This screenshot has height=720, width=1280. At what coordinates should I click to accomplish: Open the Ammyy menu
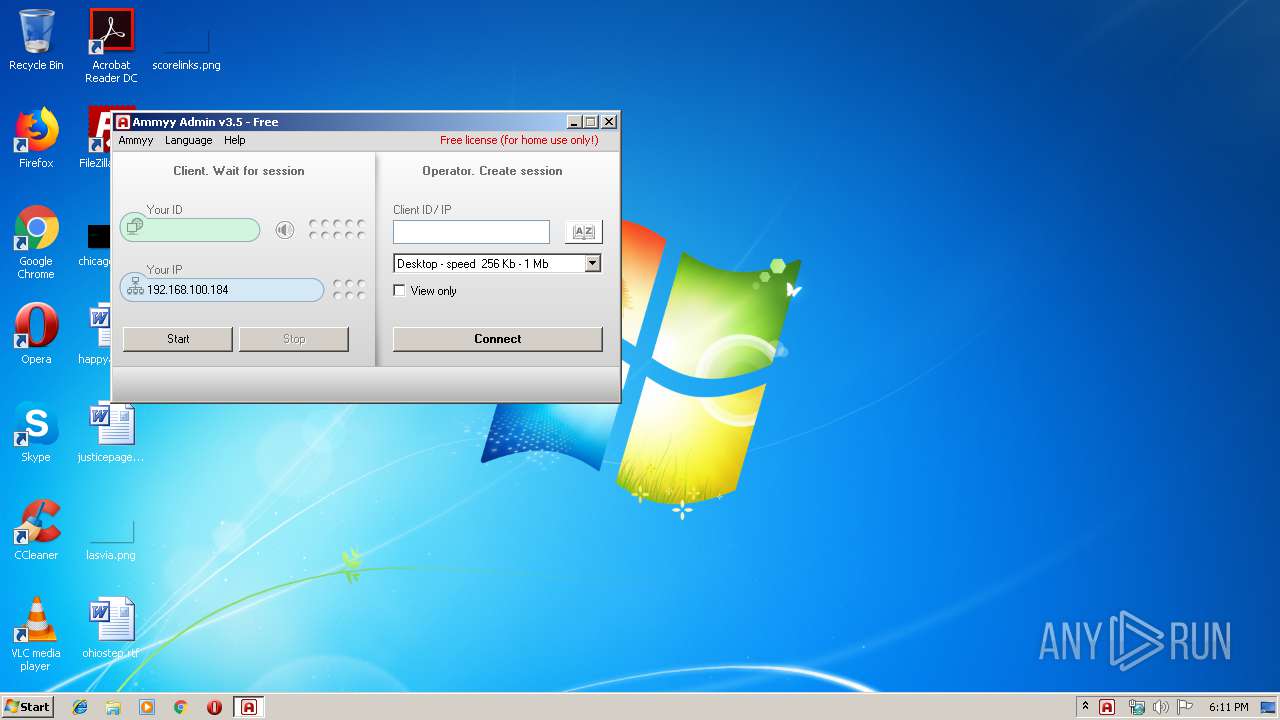(136, 140)
